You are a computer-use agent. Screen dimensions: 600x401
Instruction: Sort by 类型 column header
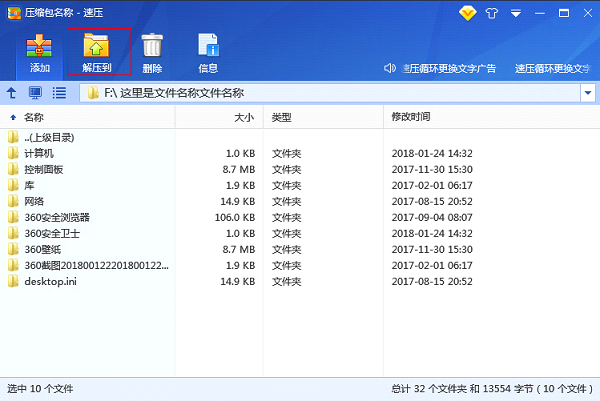coord(282,118)
